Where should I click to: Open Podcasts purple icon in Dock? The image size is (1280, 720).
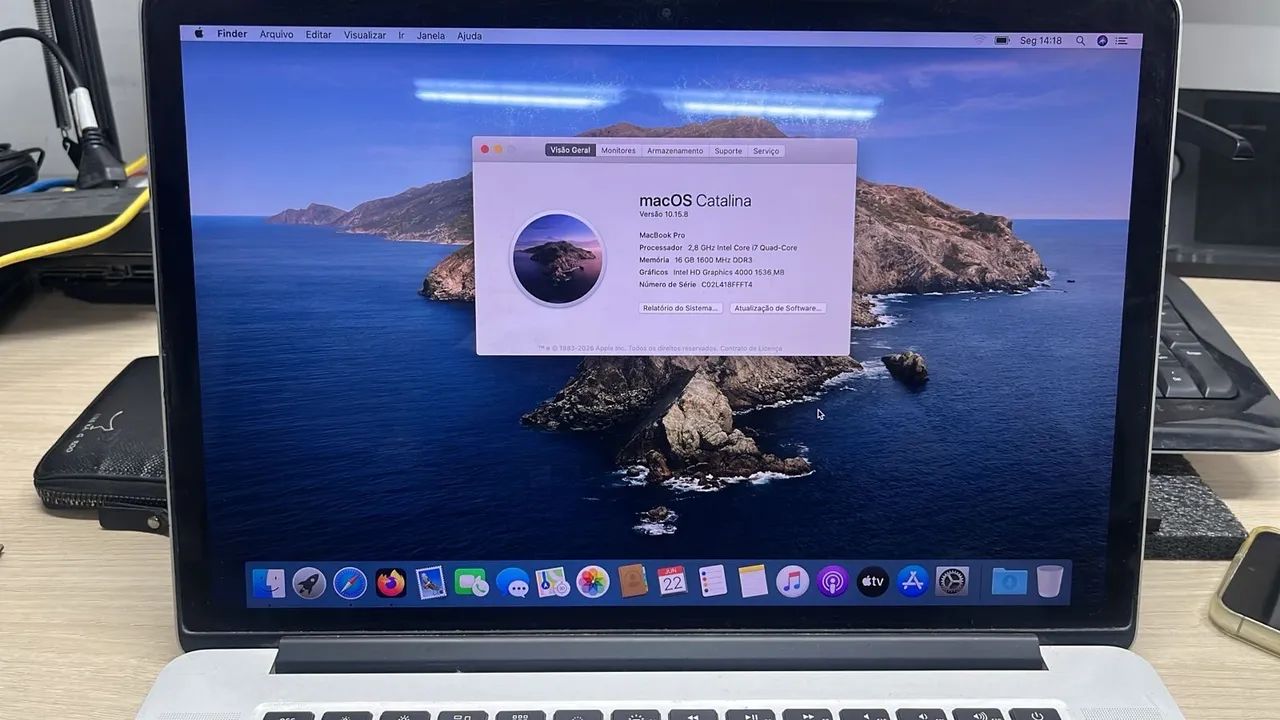(x=833, y=581)
